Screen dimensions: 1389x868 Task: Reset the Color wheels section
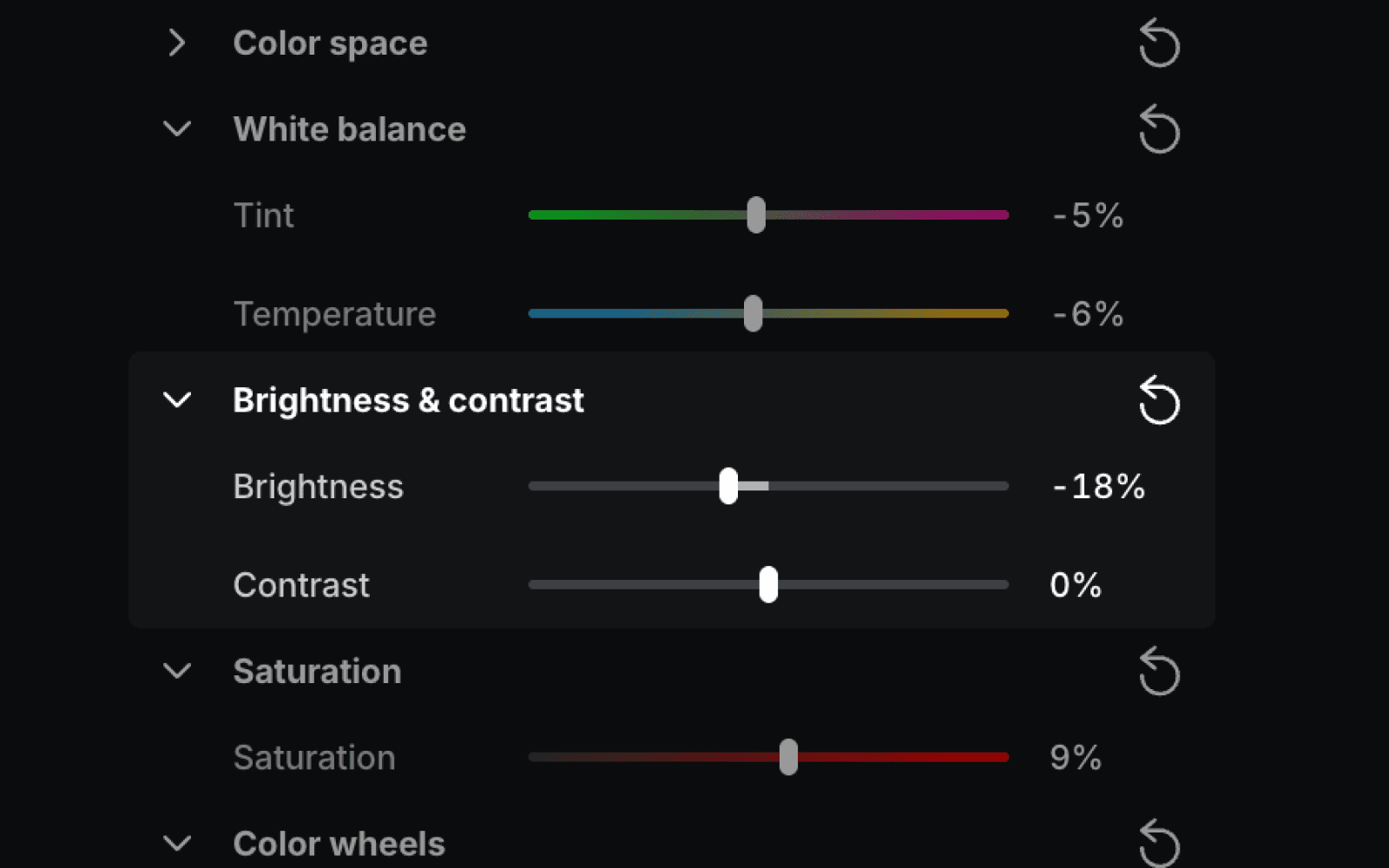pos(1159,844)
